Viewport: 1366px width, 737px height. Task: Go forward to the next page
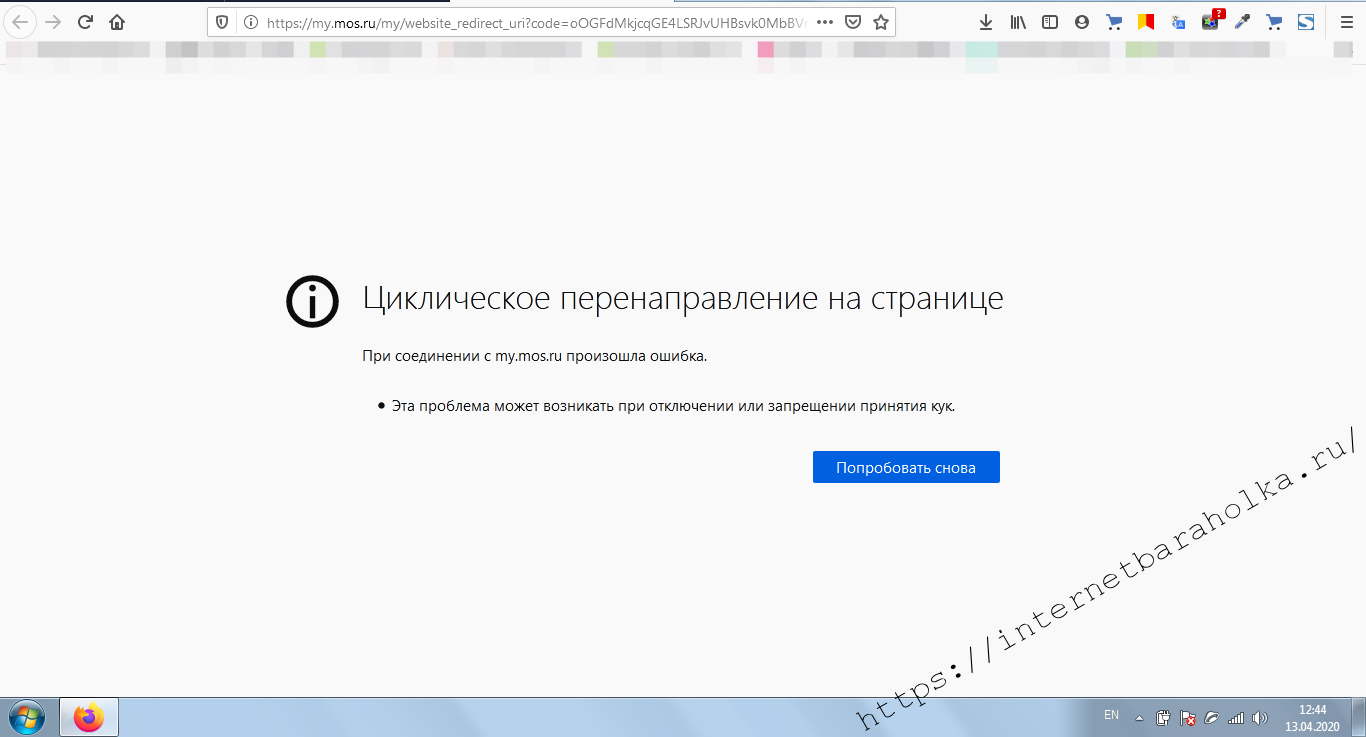[x=53, y=21]
